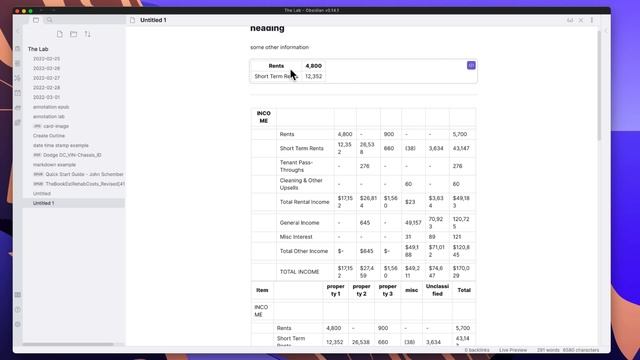This screenshot has width=640, height=360.
Task: Click Live Preview in status bar
Action: tap(513, 350)
